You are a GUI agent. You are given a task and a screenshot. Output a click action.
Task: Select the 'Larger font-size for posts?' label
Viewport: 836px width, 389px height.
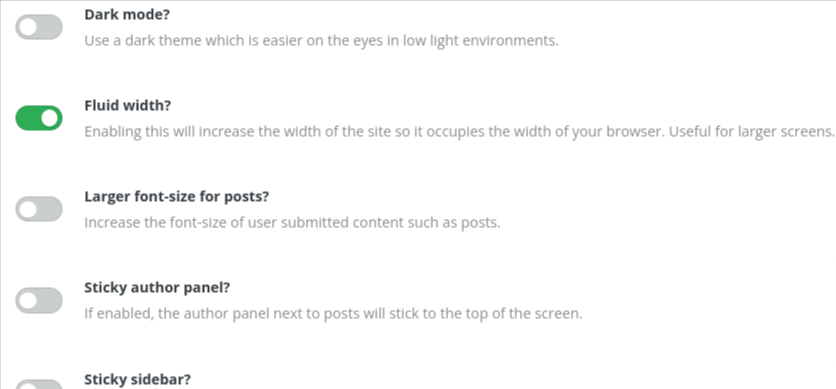[176, 197]
